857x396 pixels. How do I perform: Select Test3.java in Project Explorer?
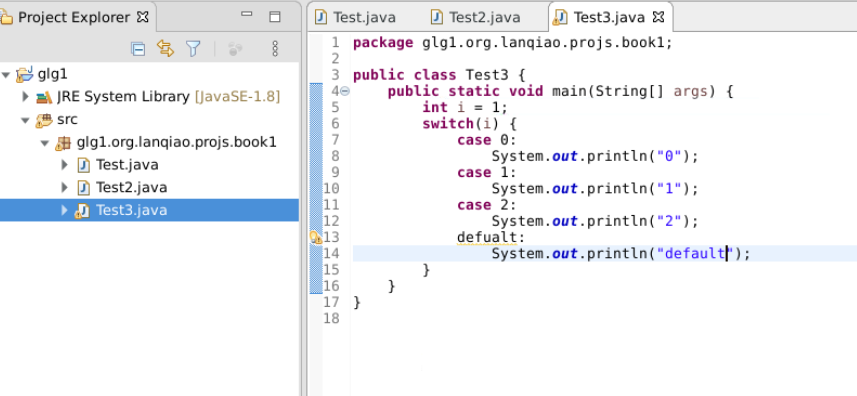pyautogui.click(x=131, y=210)
